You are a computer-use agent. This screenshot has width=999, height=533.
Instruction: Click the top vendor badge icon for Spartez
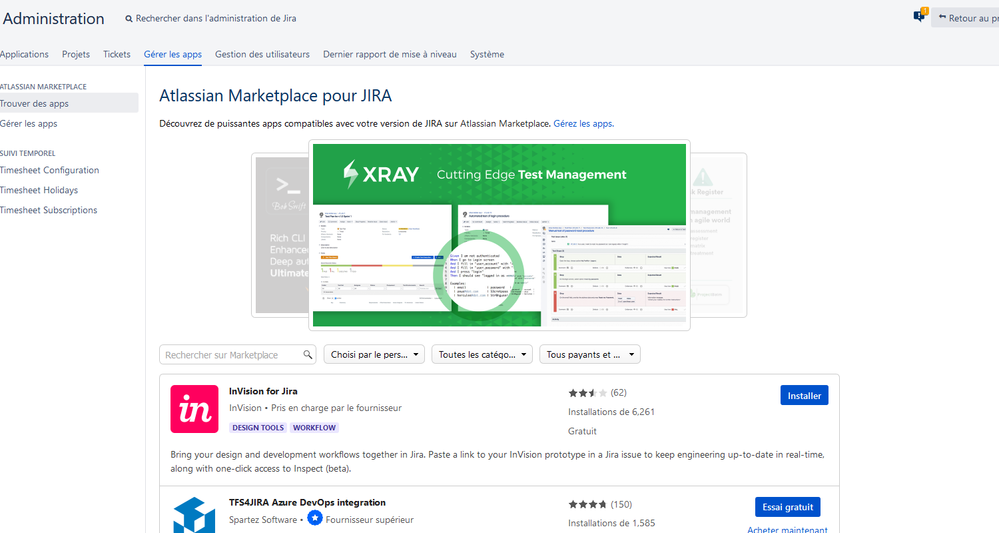315,518
